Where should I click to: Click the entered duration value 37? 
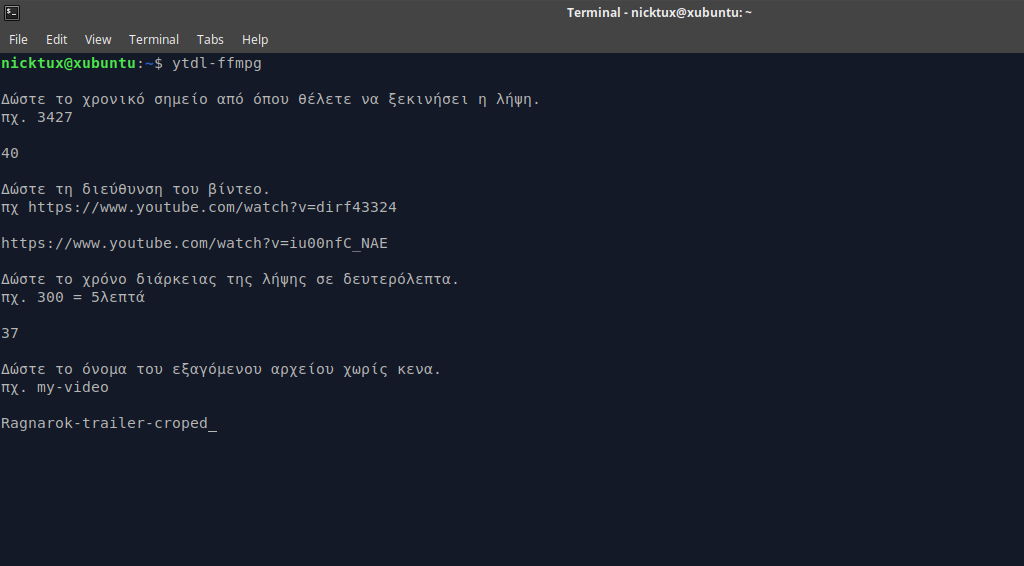(x=10, y=333)
